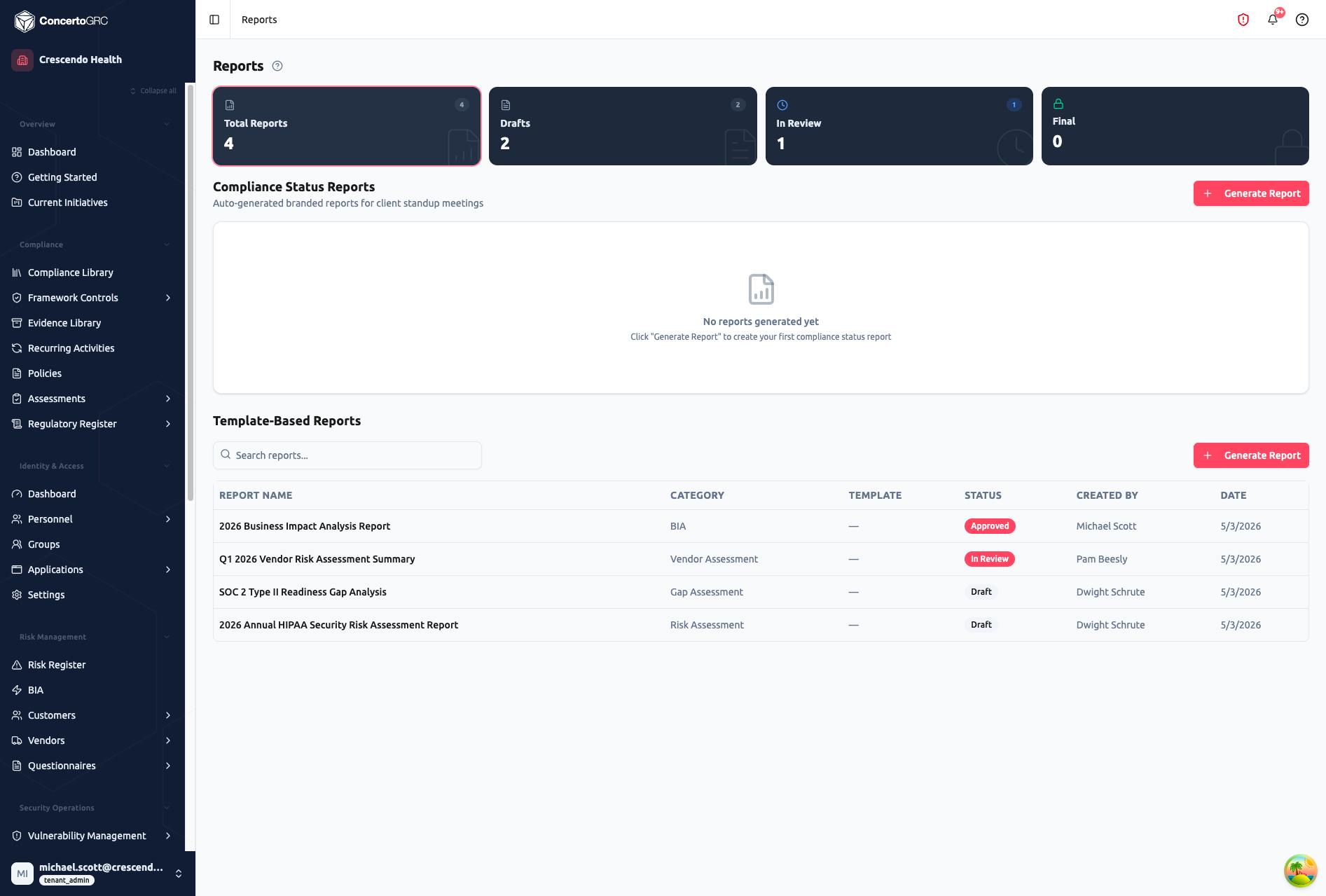
Task: Focus the Search reports field
Action: click(x=347, y=455)
